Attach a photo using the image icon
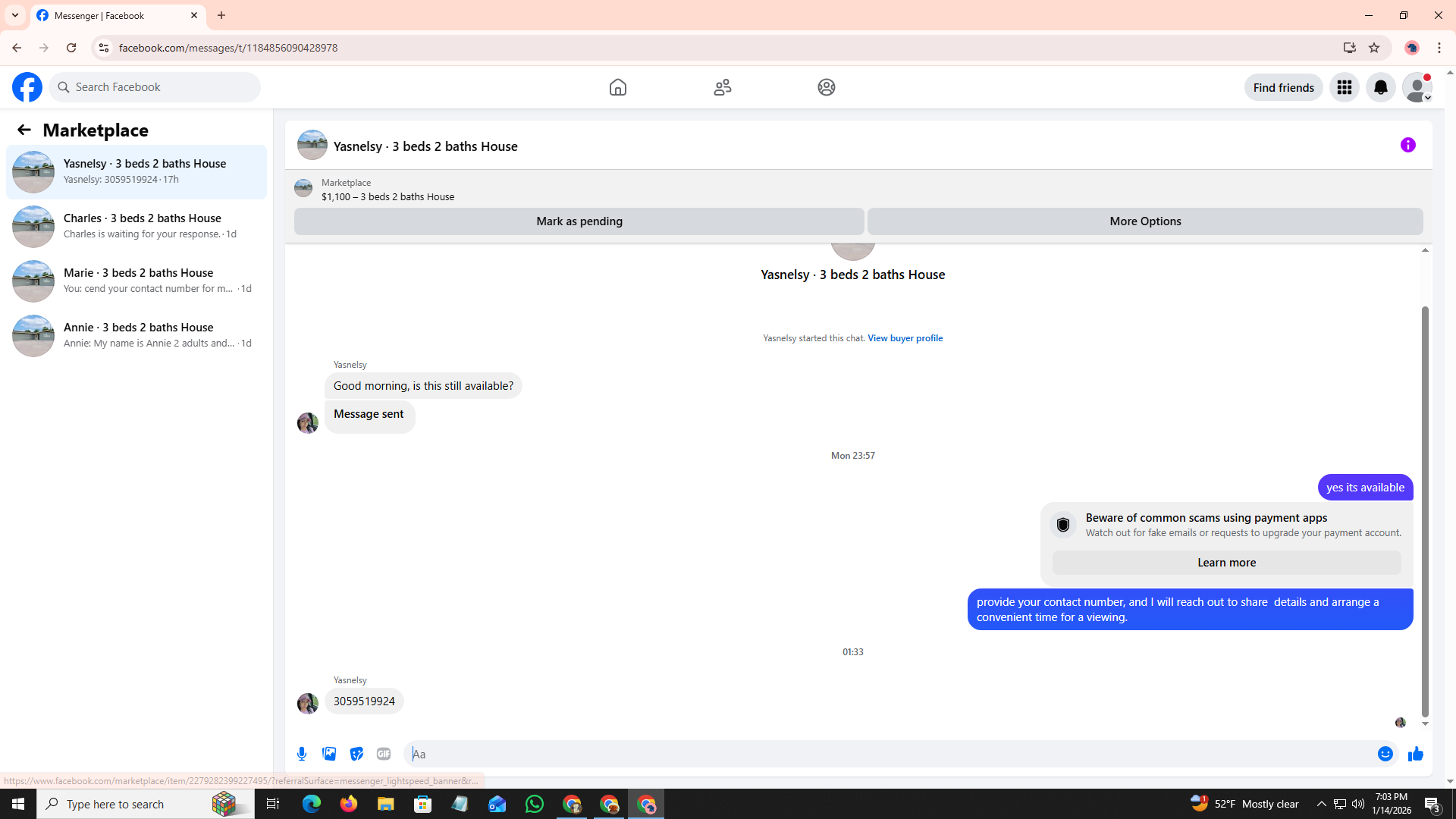Image resolution: width=1456 pixels, height=819 pixels. [329, 754]
